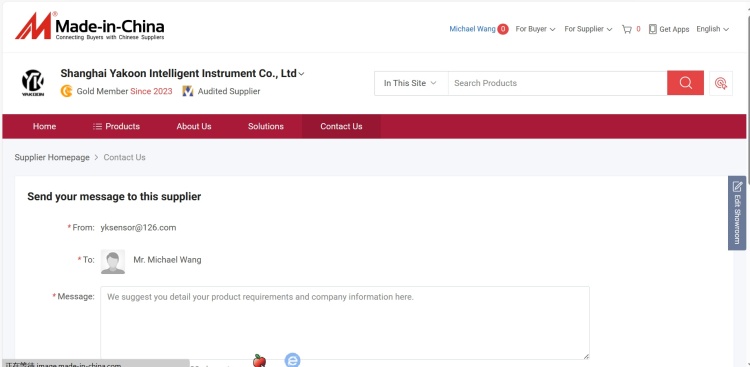Expand the For Supplier dropdown
Image resolution: width=750 pixels, height=367 pixels.
[x=588, y=29]
